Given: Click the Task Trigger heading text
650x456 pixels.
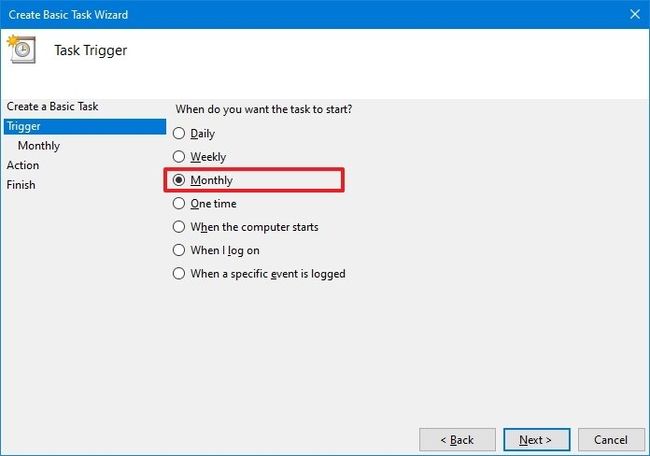Looking at the screenshot, I should click(91, 50).
